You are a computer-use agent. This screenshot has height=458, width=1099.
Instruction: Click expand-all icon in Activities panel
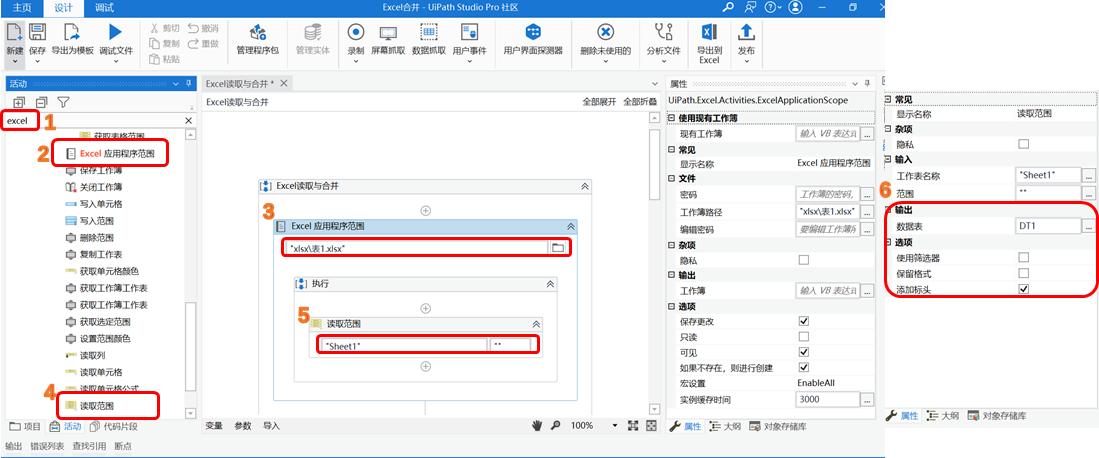19,102
